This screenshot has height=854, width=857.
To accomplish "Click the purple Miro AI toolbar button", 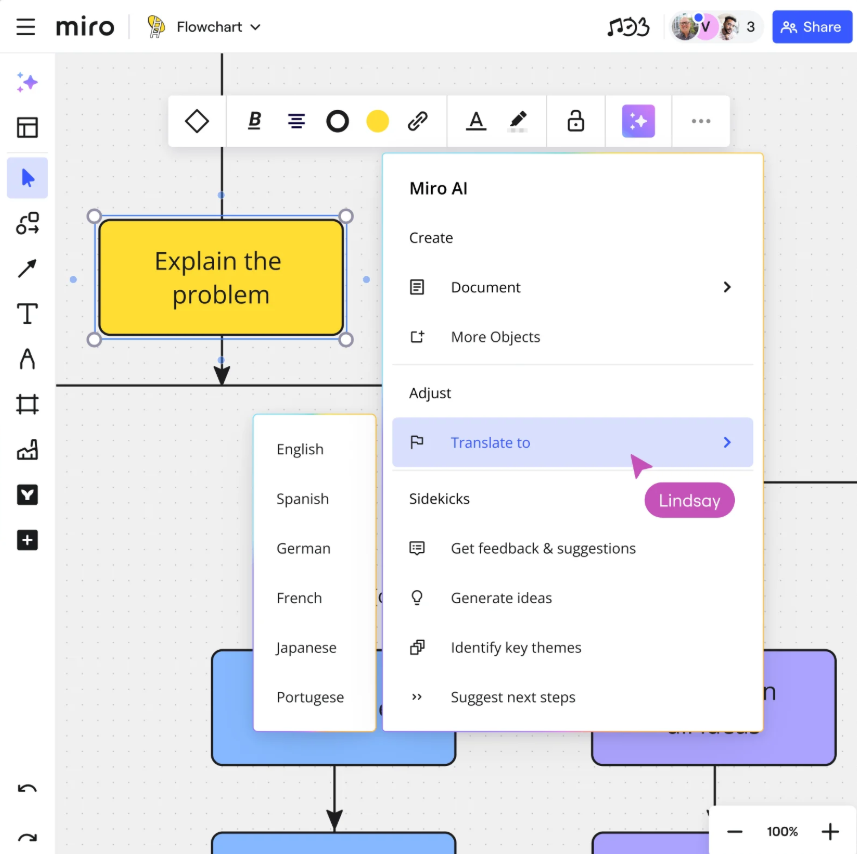I will tap(638, 121).
